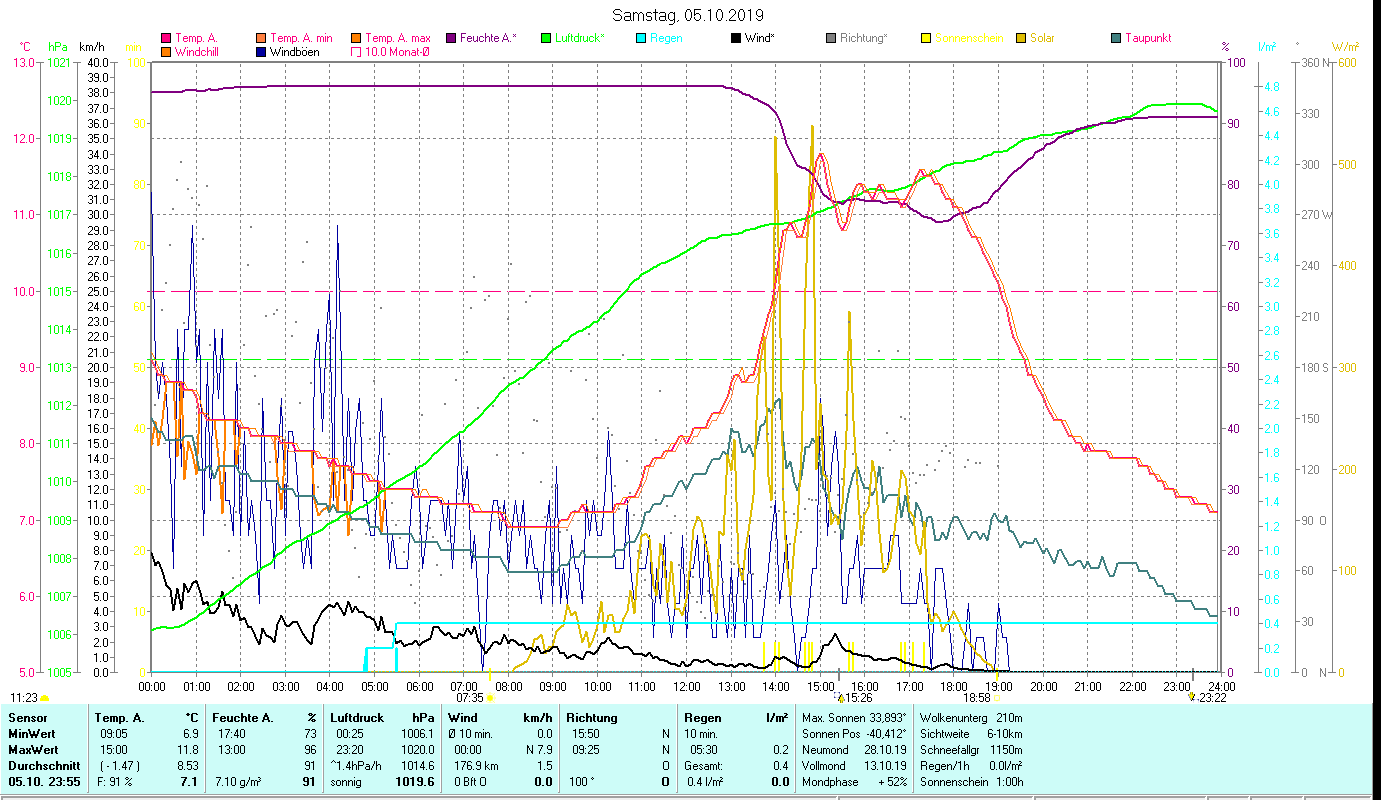Click the Luftdruck green legend square
Image resolution: width=1381 pixels, height=800 pixels.
tap(546, 38)
